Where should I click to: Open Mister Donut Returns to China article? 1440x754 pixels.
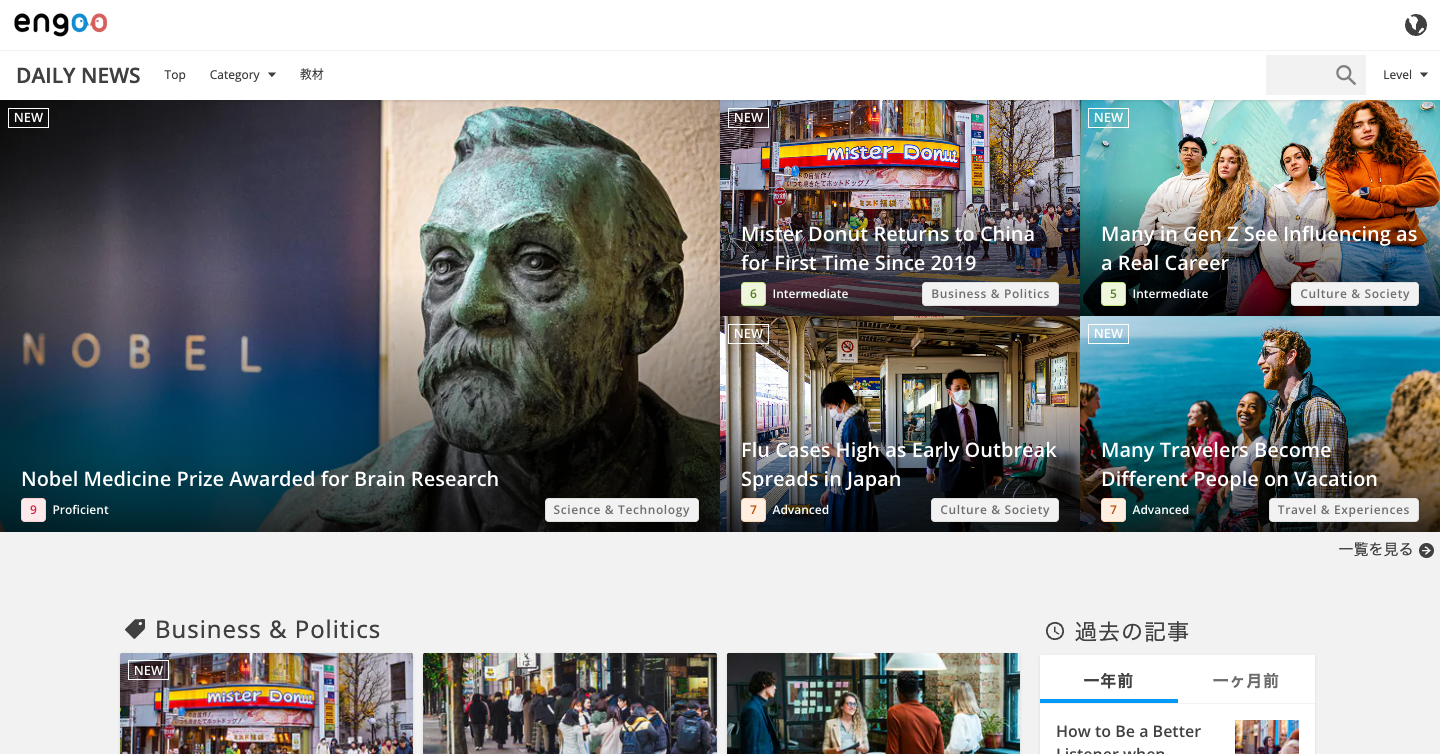[x=888, y=248]
